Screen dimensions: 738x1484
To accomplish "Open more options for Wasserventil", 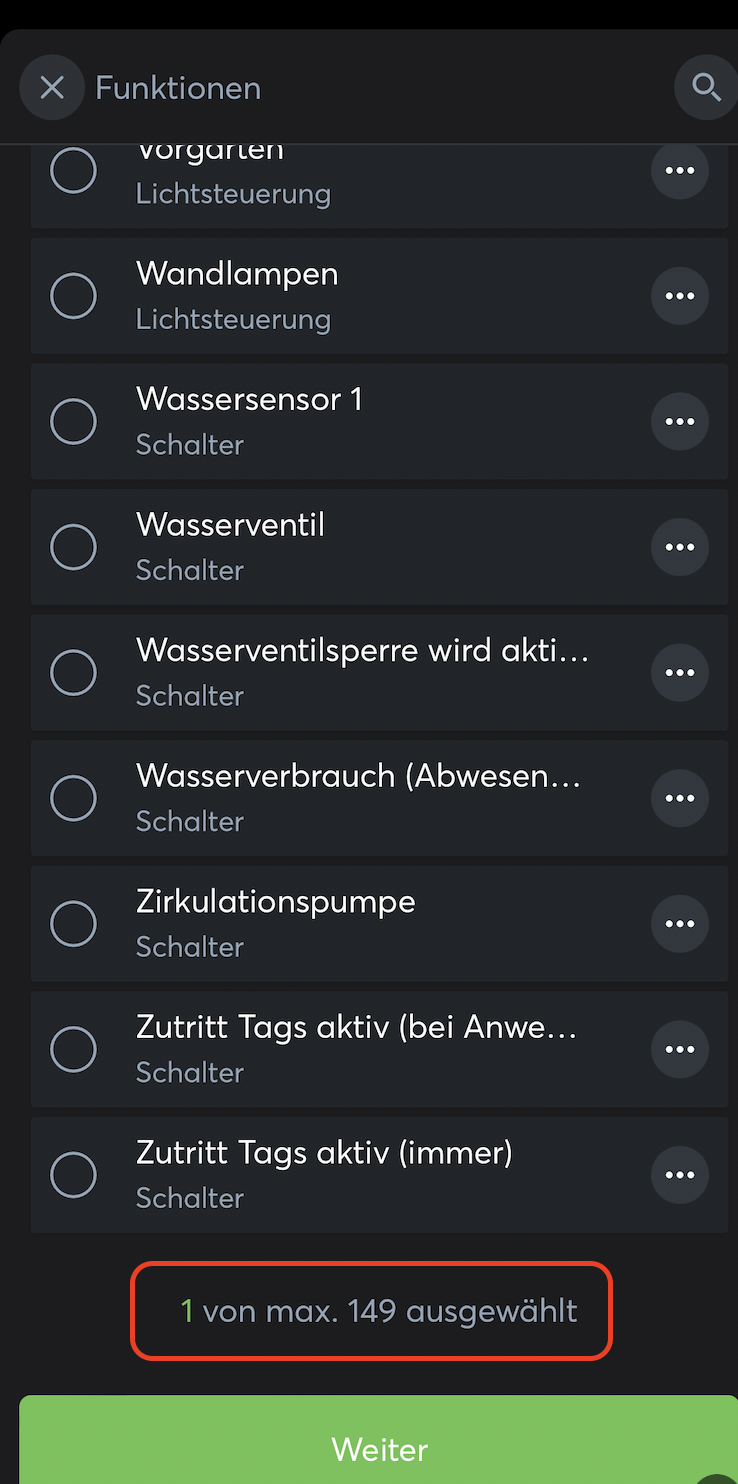I will (x=680, y=547).
